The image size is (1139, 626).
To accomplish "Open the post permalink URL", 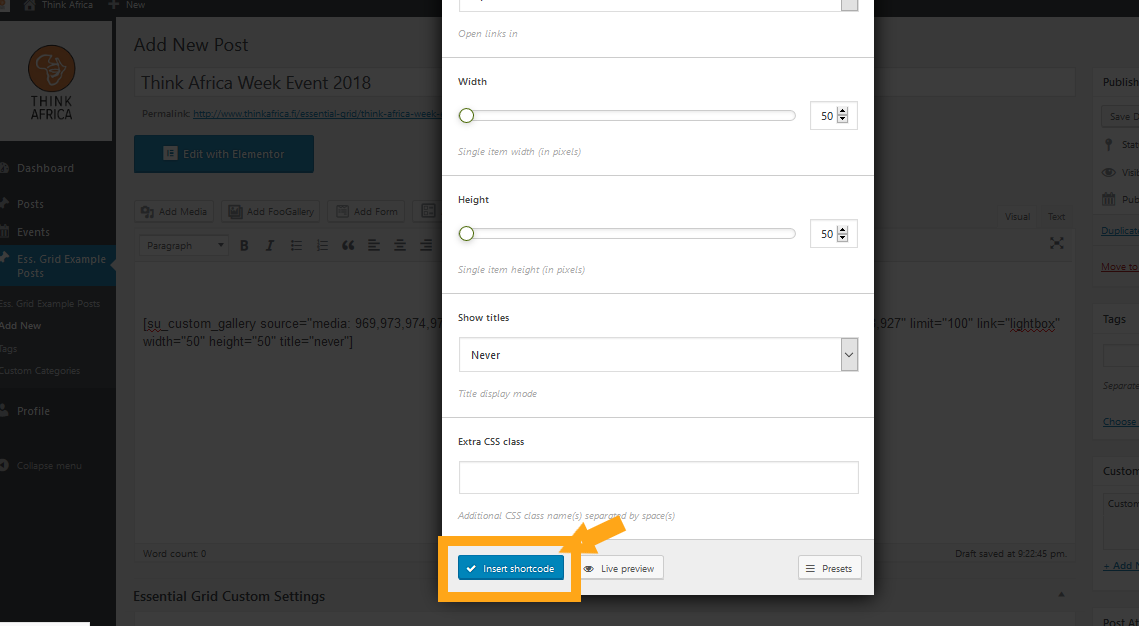I will 317,113.
